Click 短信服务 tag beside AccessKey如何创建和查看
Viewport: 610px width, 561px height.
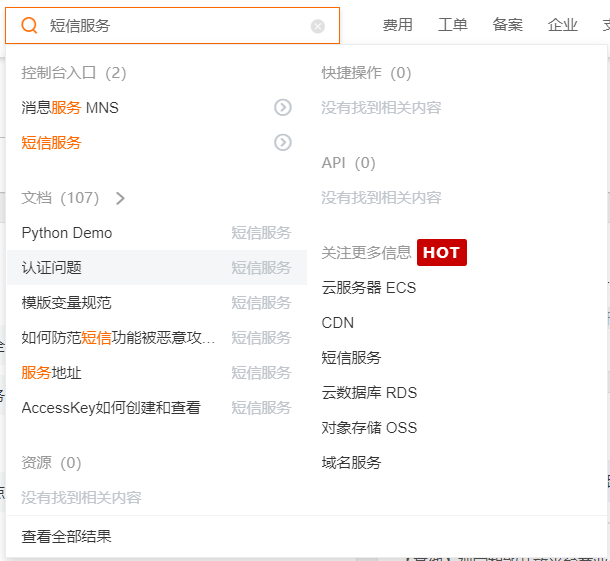click(x=261, y=408)
